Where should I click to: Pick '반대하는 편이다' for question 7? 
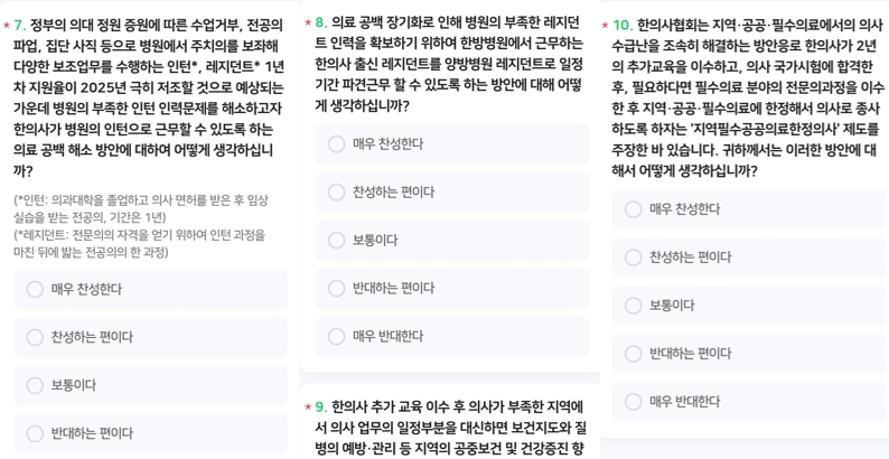click(150, 434)
